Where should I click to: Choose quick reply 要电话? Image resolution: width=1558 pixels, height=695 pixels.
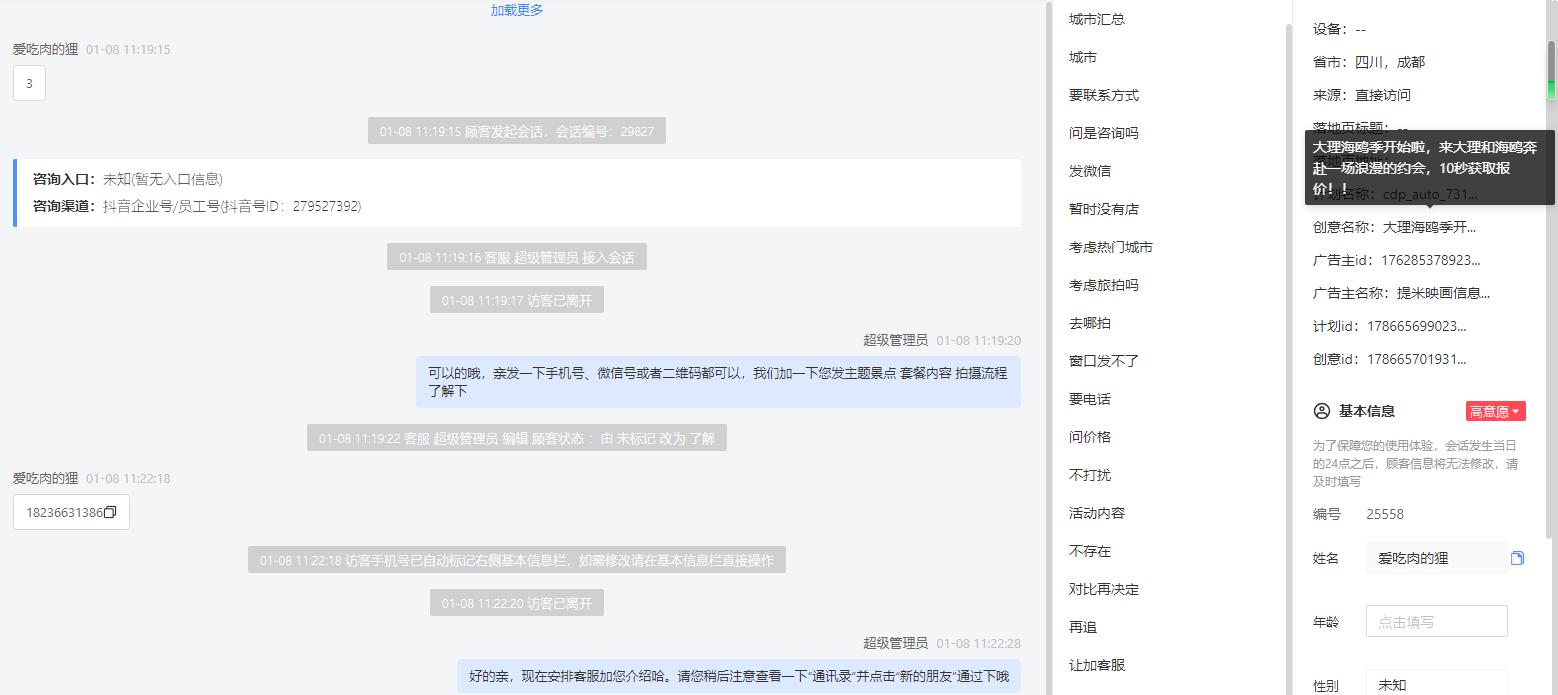tap(1090, 399)
